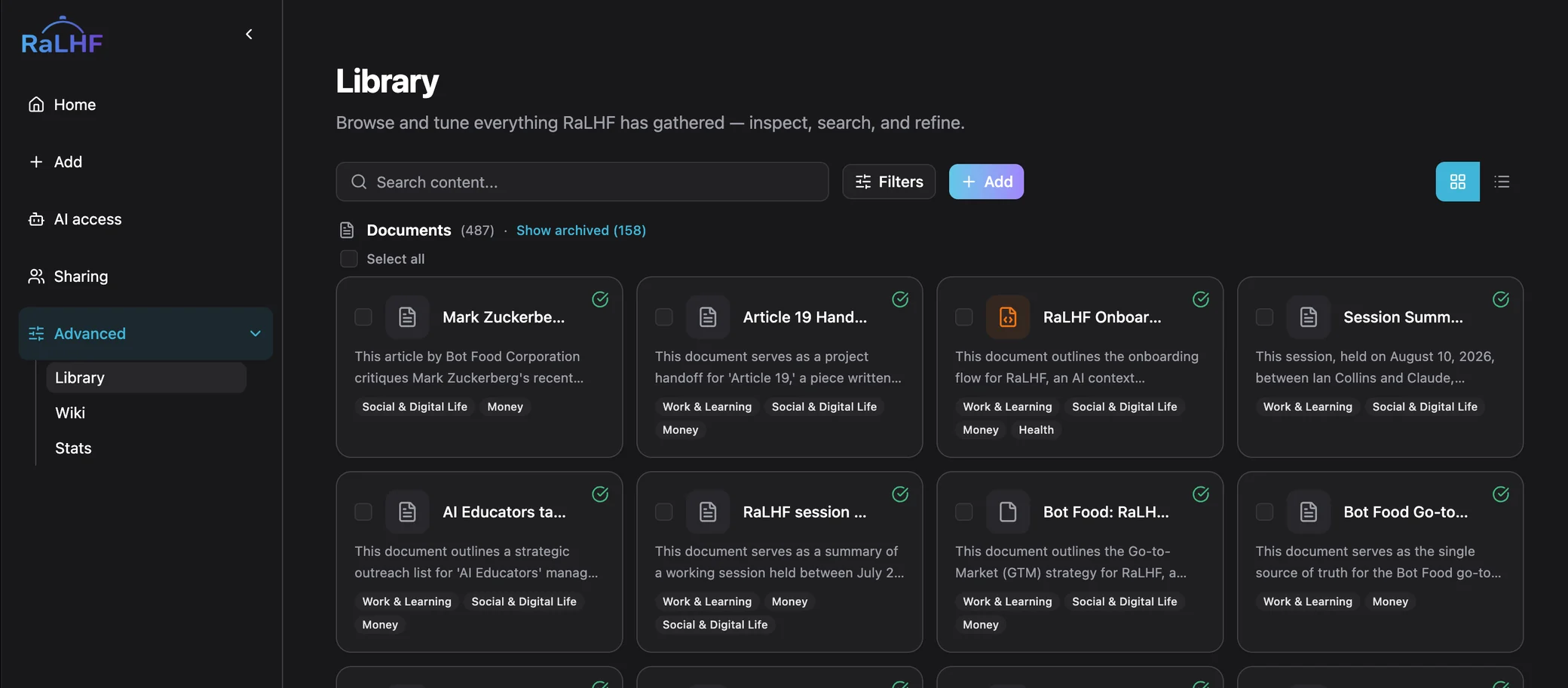Click the gradient Add button

coord(986,182)
